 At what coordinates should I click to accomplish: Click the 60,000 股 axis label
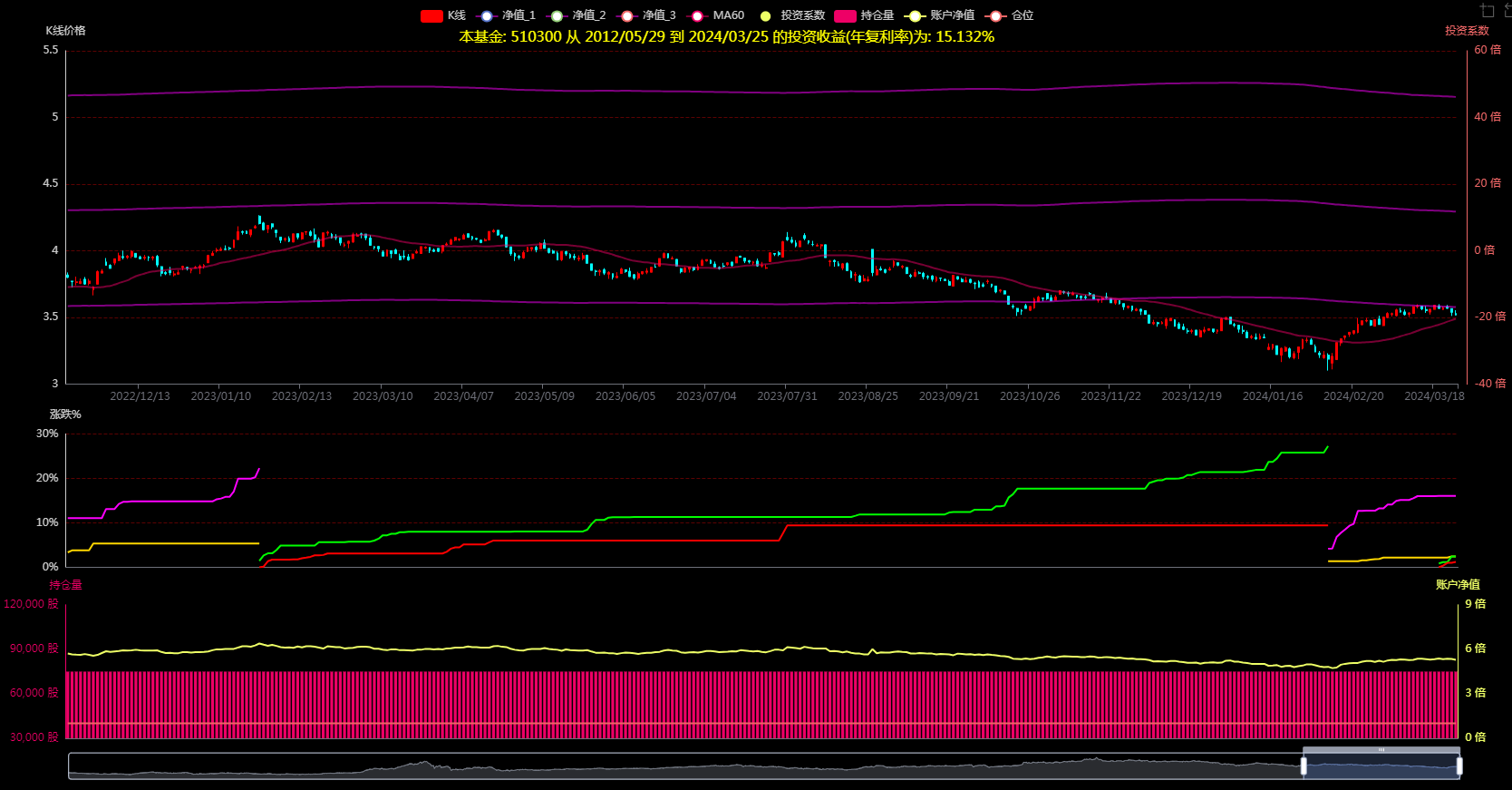34,693
